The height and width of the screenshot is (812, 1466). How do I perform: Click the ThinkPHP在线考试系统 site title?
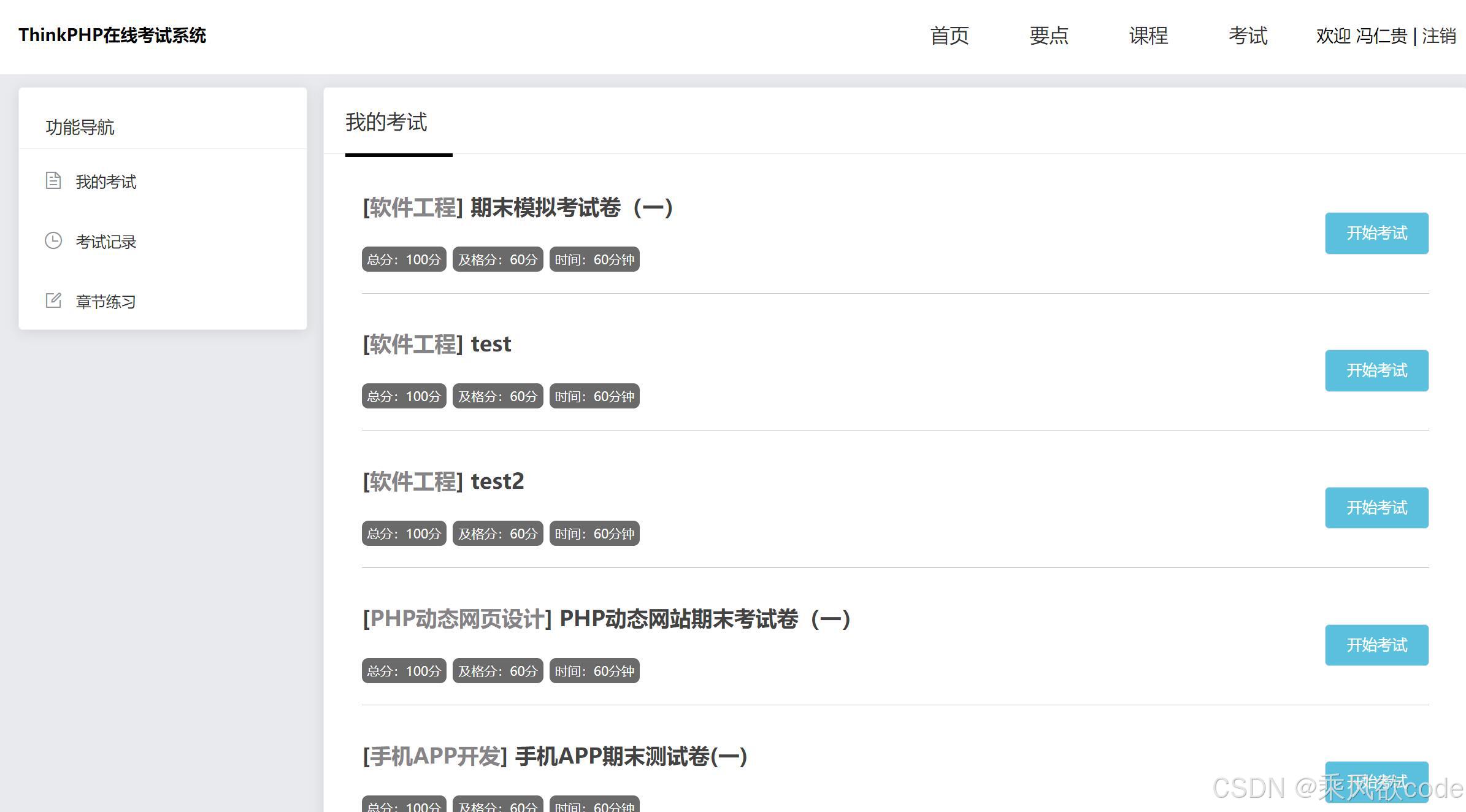[112, 35]
